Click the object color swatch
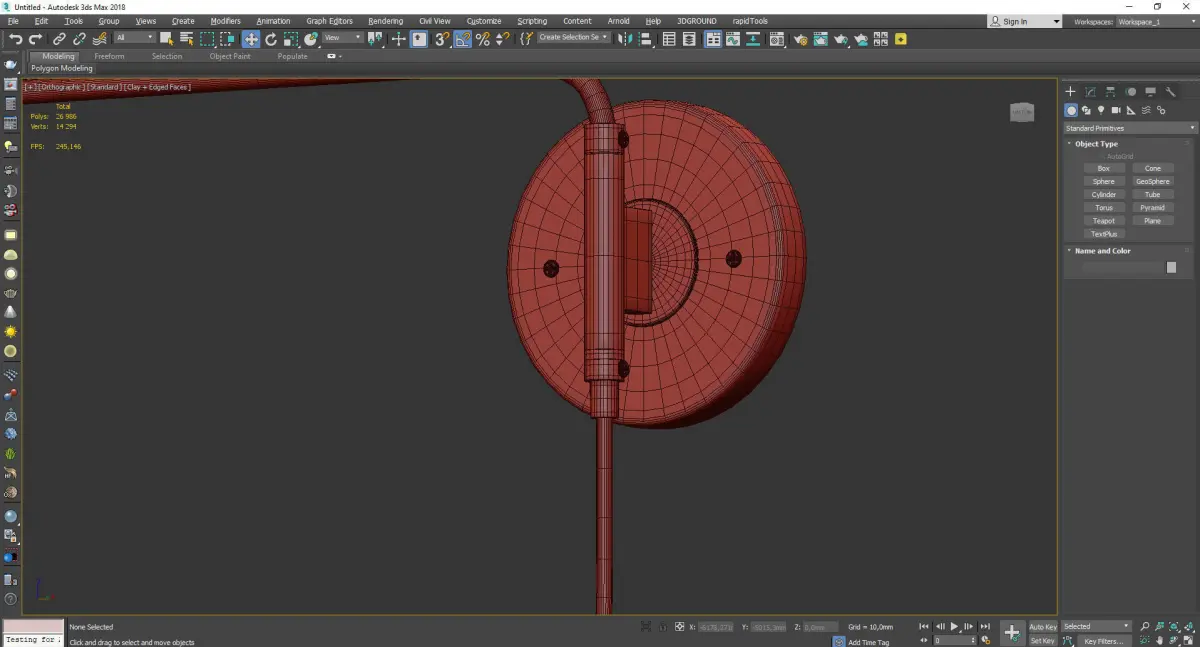This screenshot has height=647, width=1200. [1171, 267]
